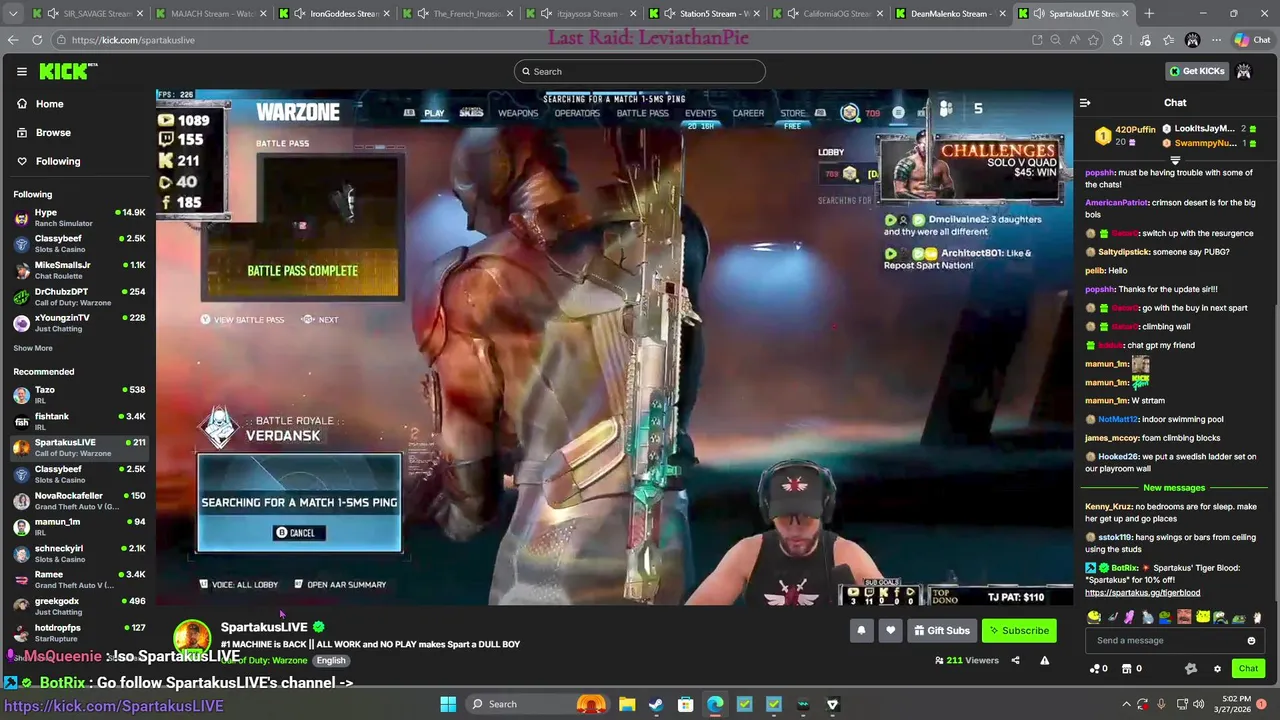Open Tazo channel in Recommended
This screenshot has height=720, width=1280.
(78, 395)
